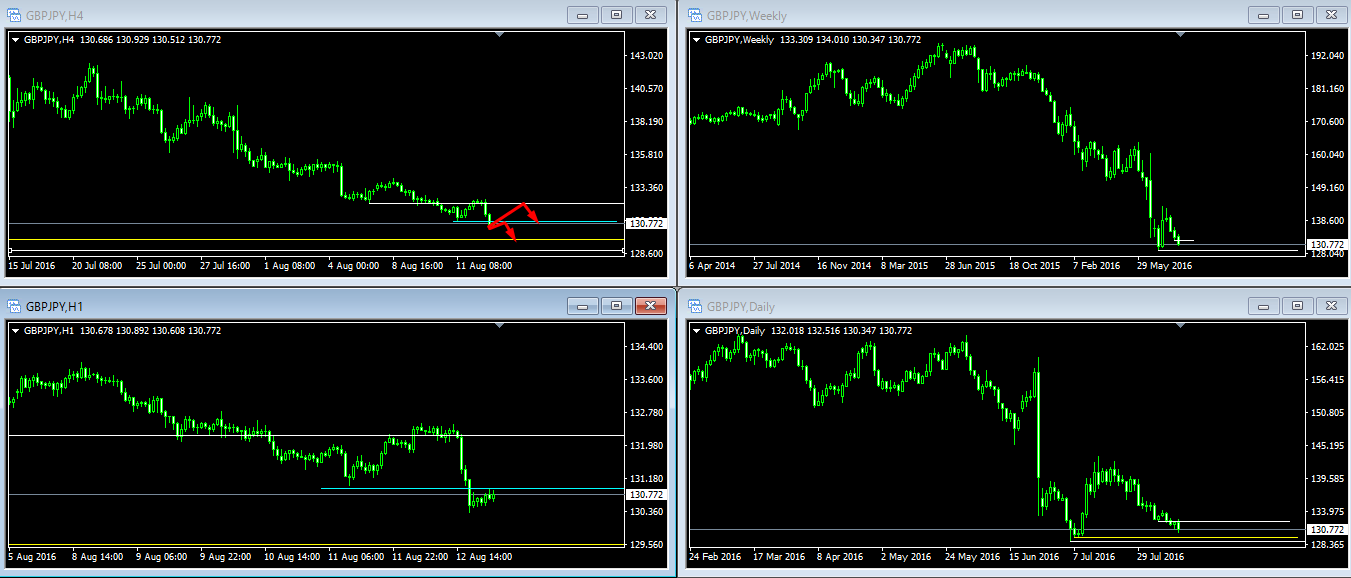Image resolution: width=1351 pixels, height=578 pixels.
Task: Expand the triangle beside GBPJPY,Weekly chart label
Action: 696,40
